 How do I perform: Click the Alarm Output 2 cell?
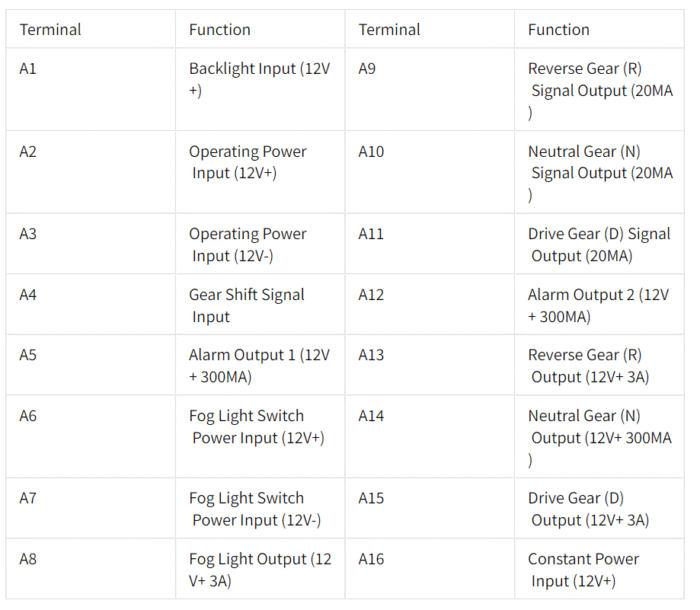[x=599, y=305]
